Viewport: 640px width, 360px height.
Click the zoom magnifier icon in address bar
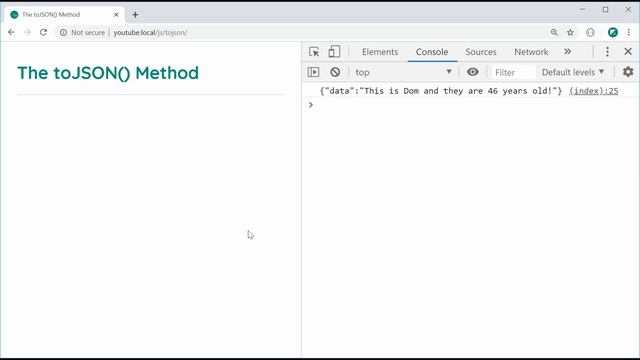pyautogui.click(x=554, y=32)
